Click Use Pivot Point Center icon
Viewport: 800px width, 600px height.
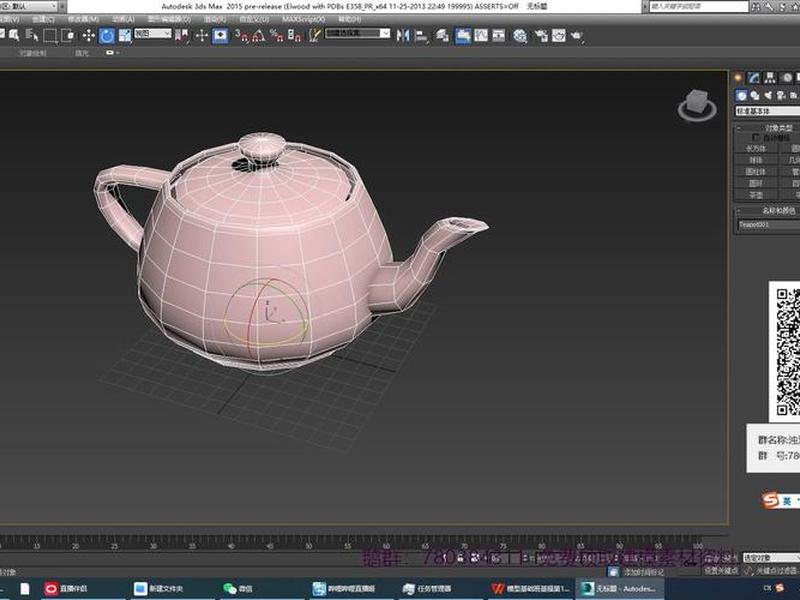182,35
